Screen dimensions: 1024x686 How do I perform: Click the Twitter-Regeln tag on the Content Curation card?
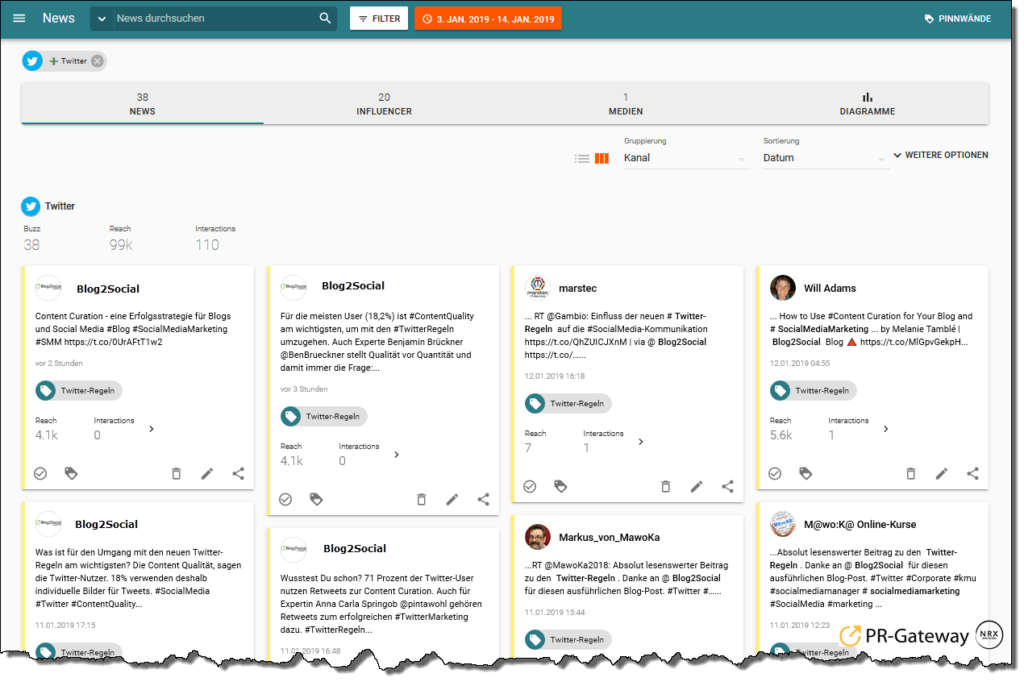coord(78,391)
